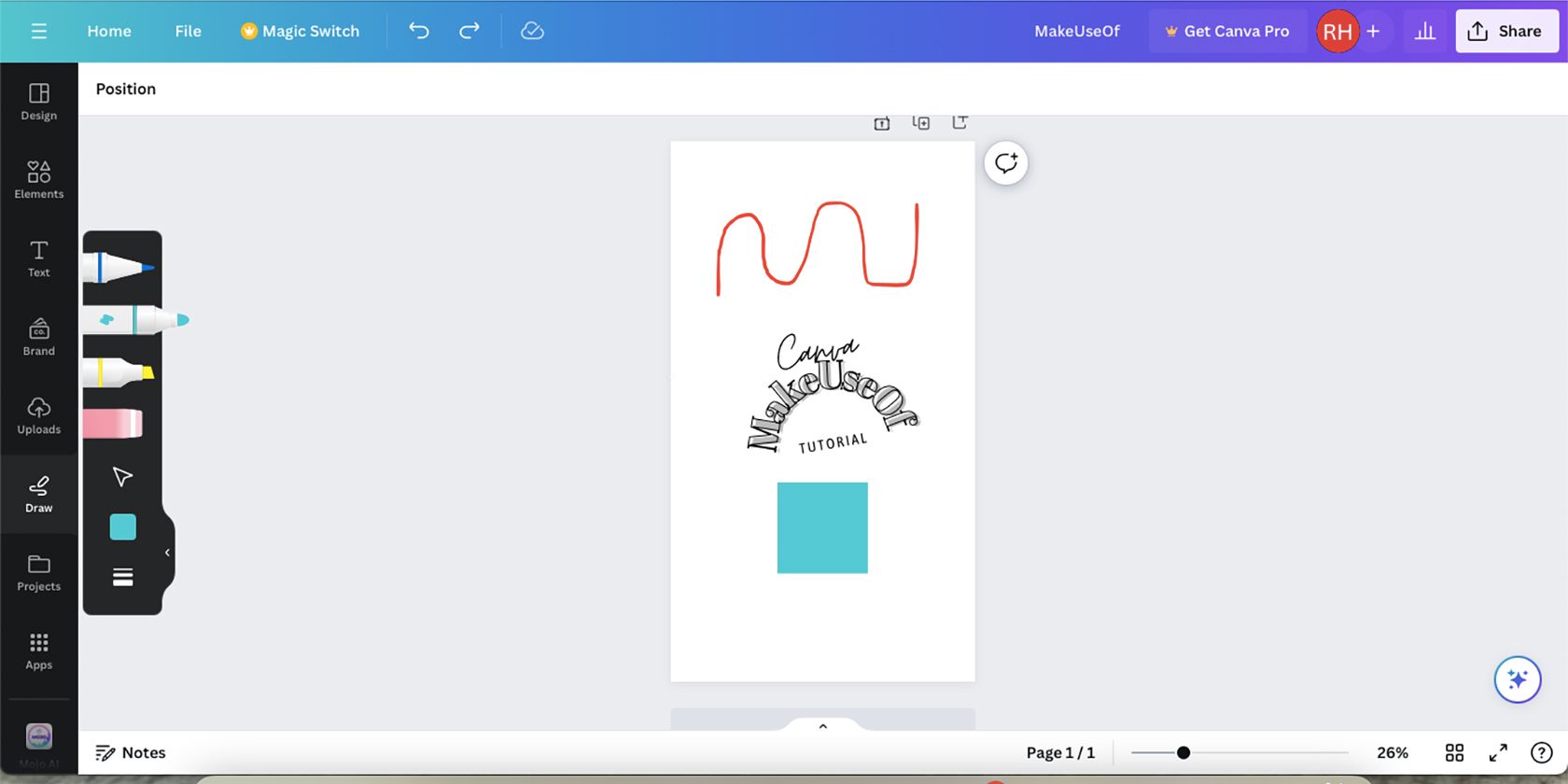
Task: Toggle fullscreen presentation mode
Action: (x=1498, y=752)
